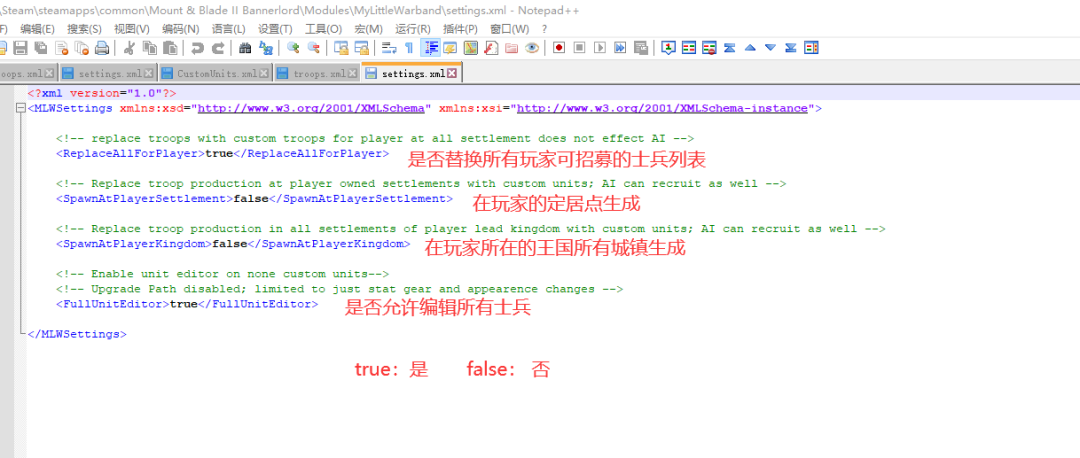Undo the last edit via toolbar

pyautogui.click(x=198, y=48)
